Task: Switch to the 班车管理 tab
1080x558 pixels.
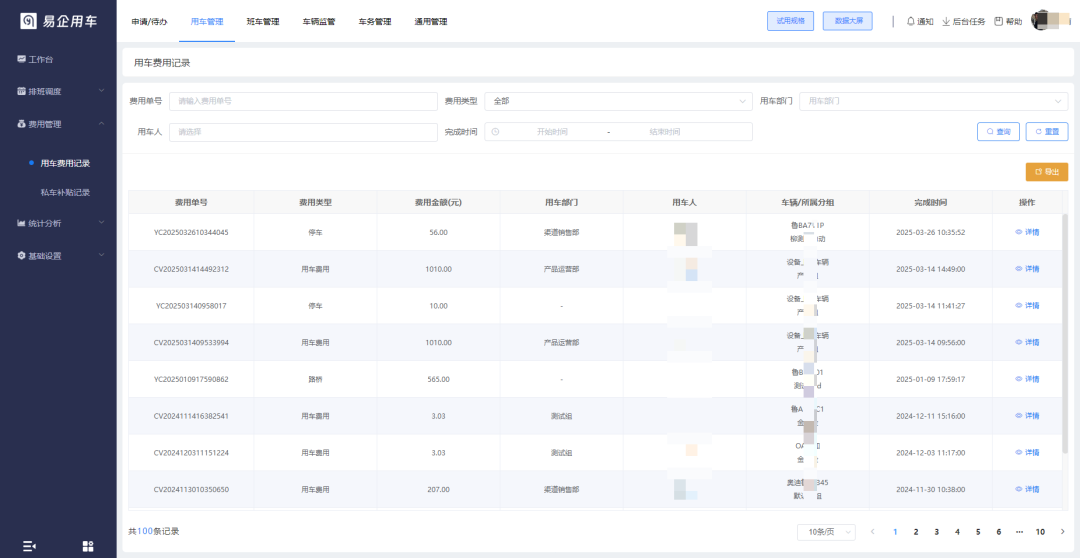Action: click(262, 21)
